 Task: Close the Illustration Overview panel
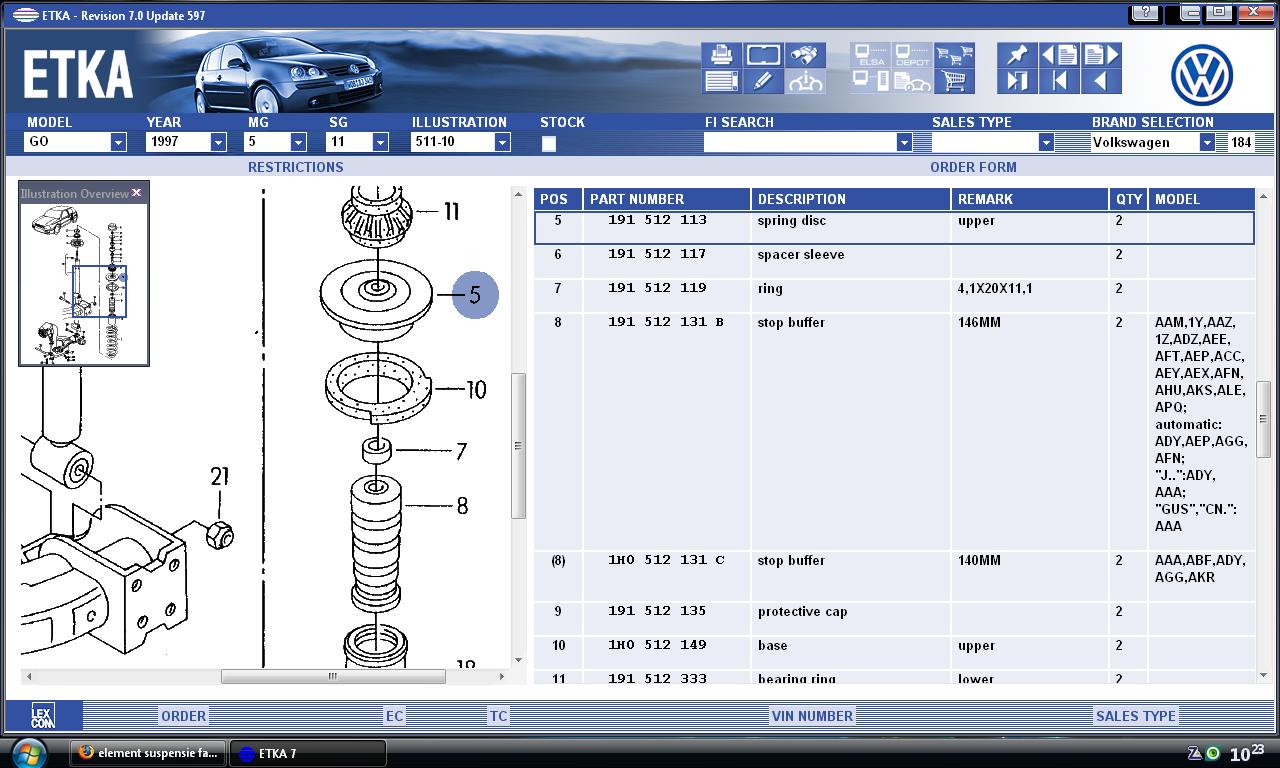point(136,193)
